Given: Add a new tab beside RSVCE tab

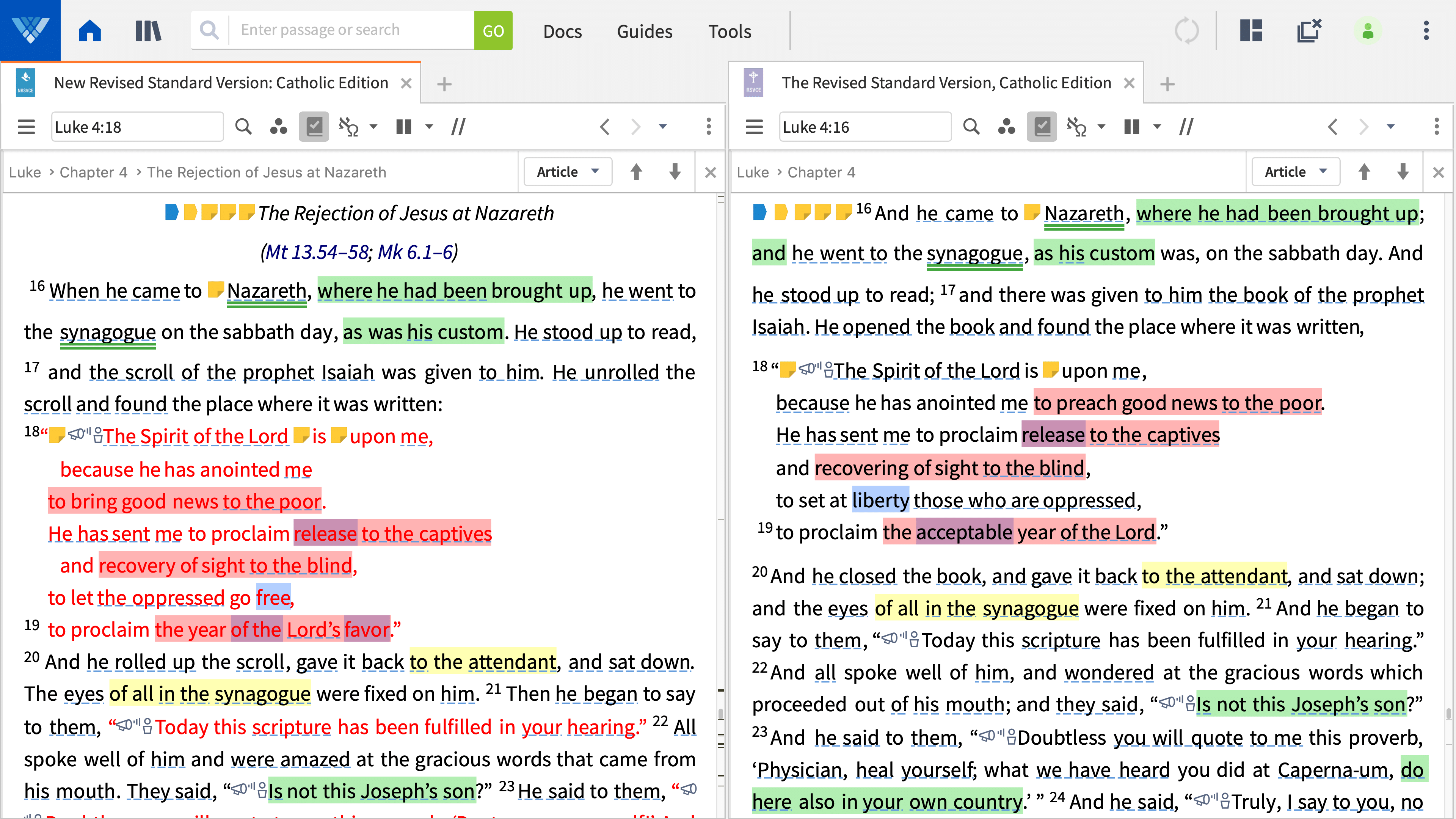Looking at the screenshot, I should (x=1167, y=84).
